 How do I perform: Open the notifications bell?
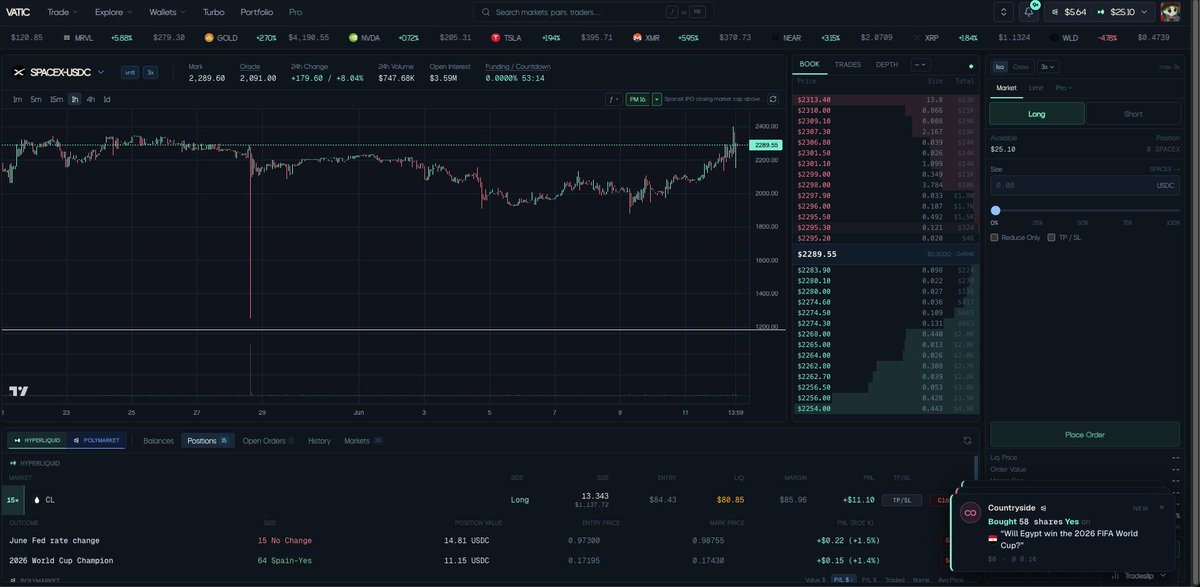click(1029, 12)
